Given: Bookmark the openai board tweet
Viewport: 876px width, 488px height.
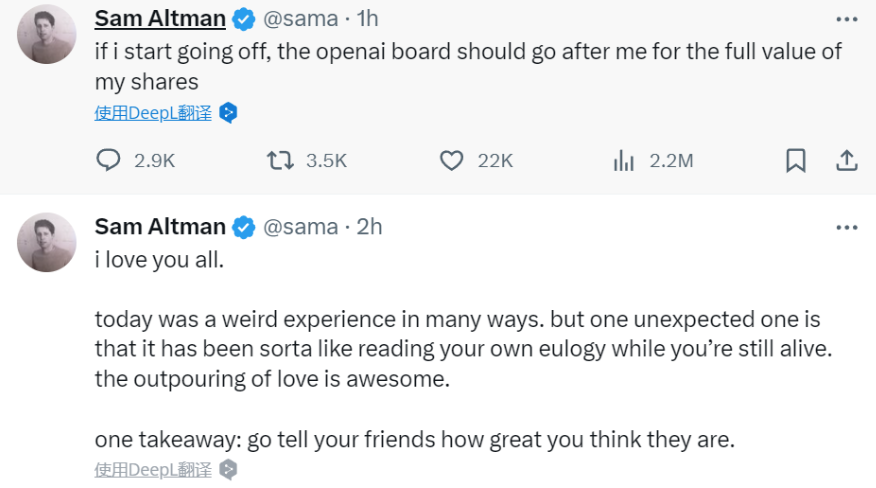Looking at the screenshot, I should coord(795,160).
